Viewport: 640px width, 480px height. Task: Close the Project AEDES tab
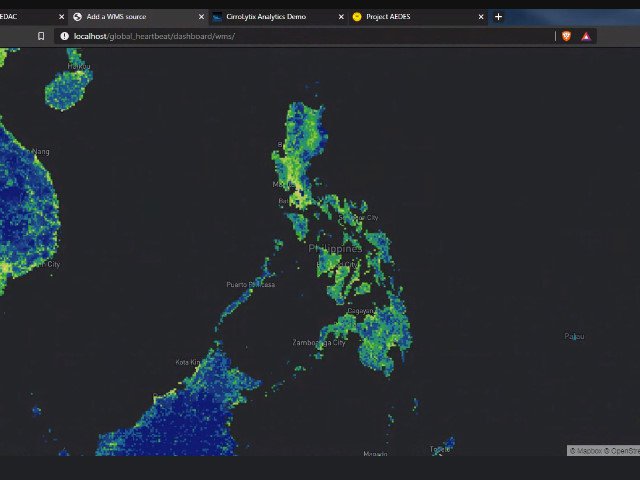(x=481, y=17)
